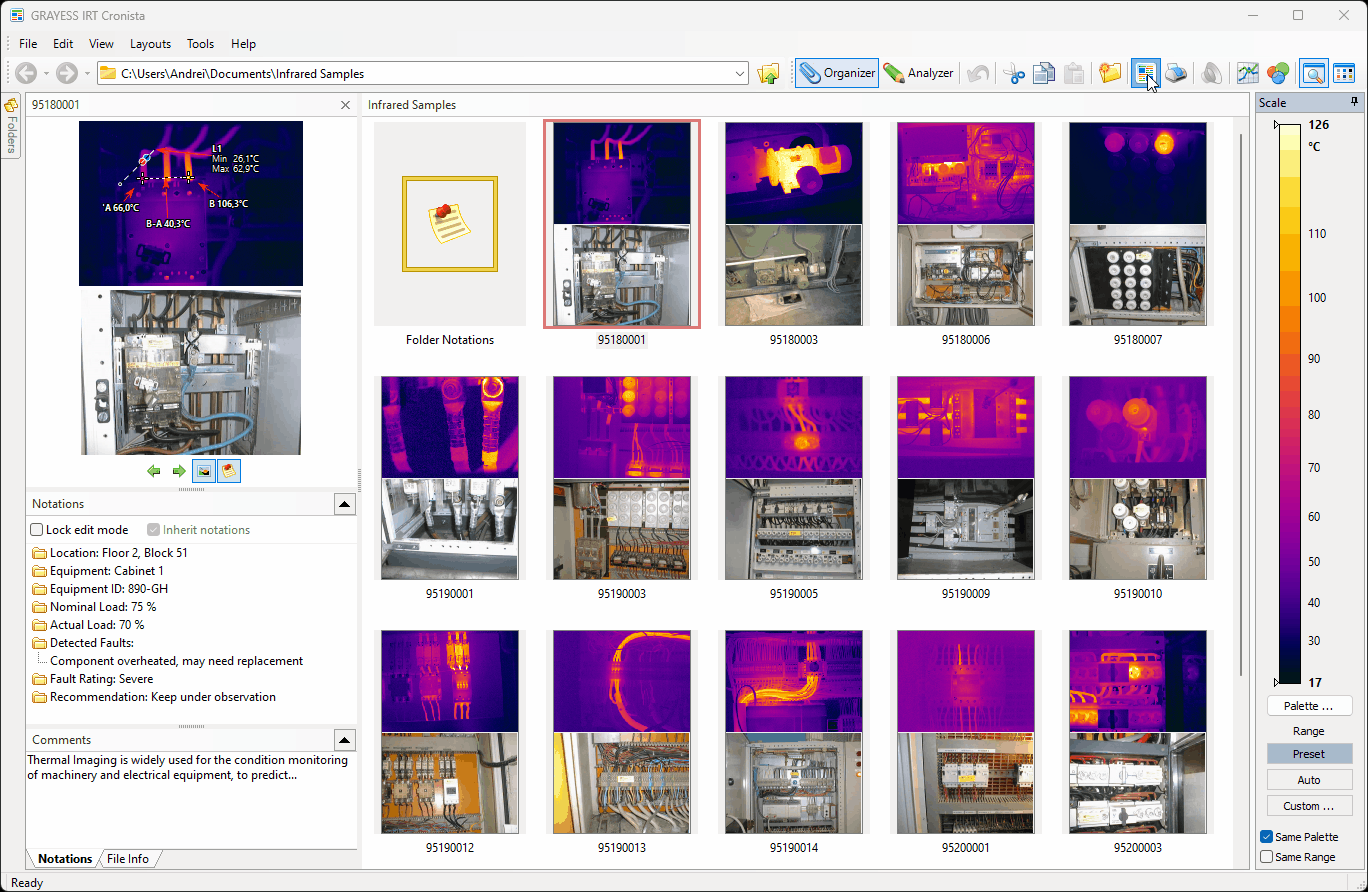Enable Lock edit mode checkbox

point(37,530)
